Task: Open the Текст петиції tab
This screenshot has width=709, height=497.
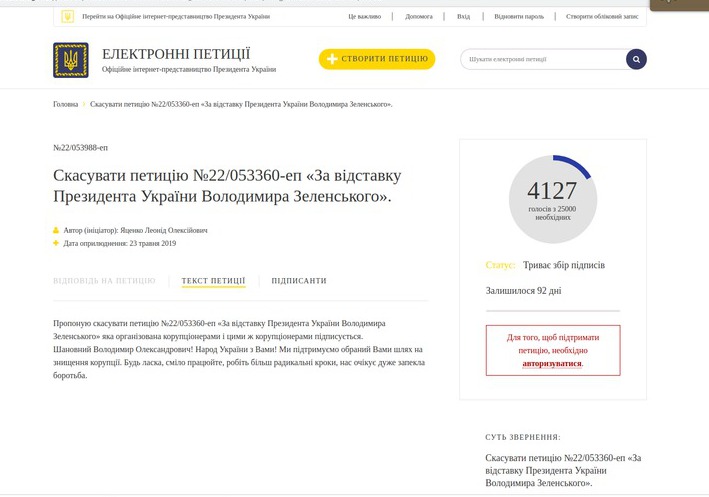Action: [213, 281]
